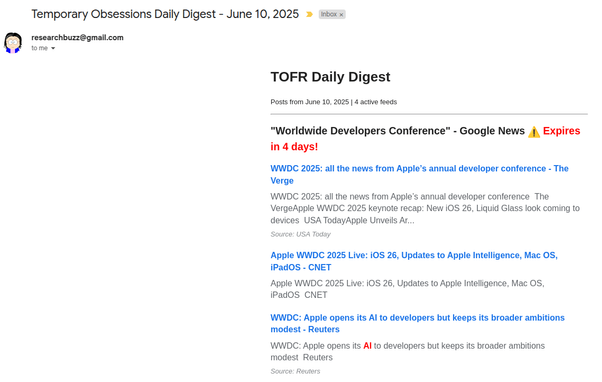
Task: Click 'Source: Reuters' caption
Action: [x=295, y=371]
